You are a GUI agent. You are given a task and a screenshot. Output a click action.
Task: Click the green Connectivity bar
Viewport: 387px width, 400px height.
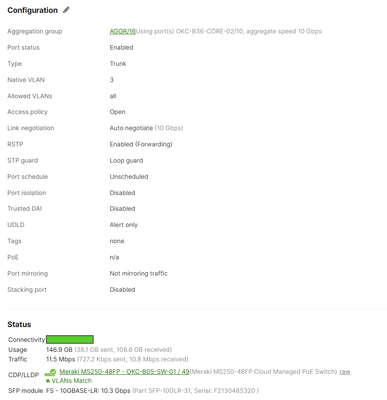70,340
